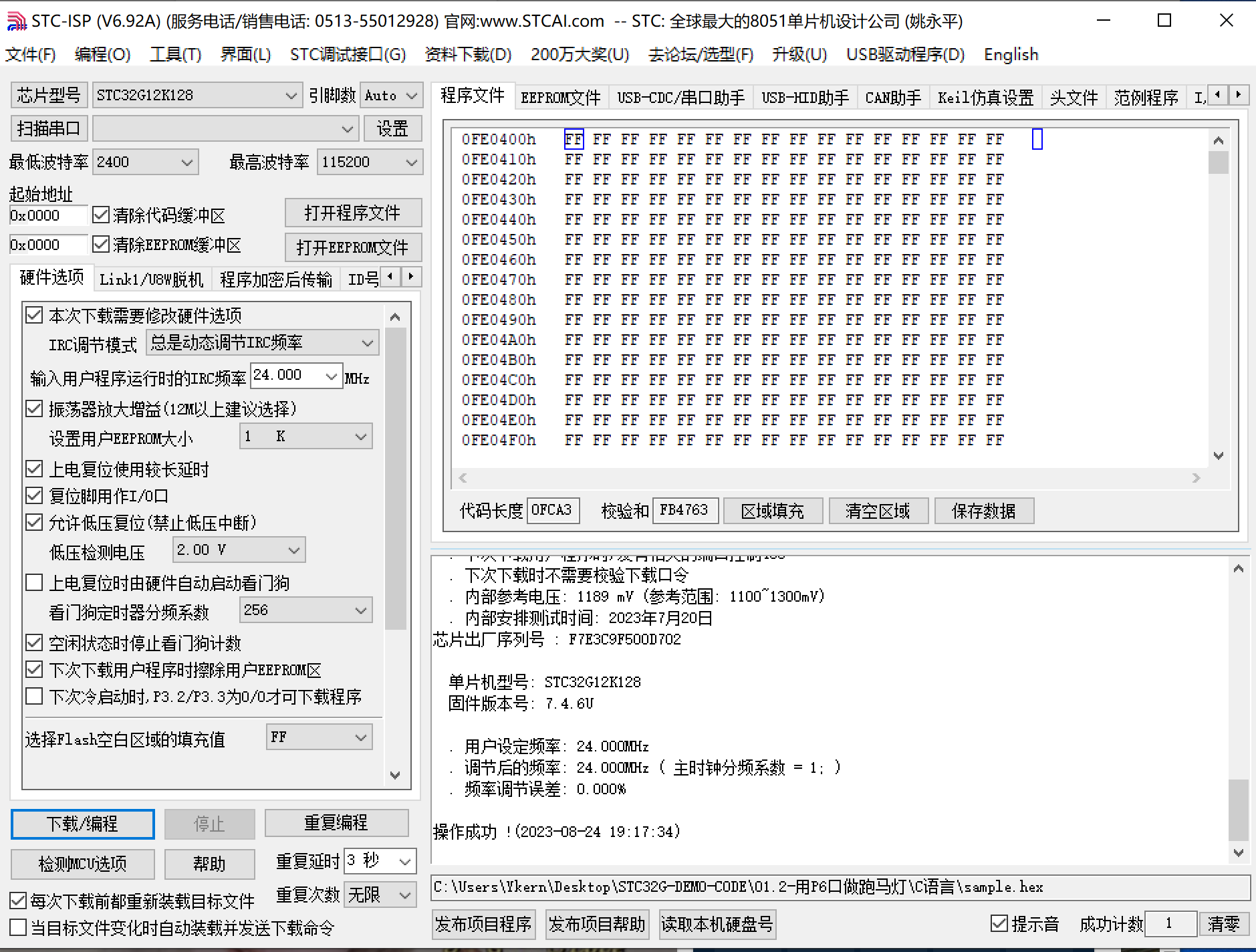Image resolution: width=1256 pixels, height=952 pixels.
Task: Open user EEPROM size 1K dropdown
Action: 305,437
